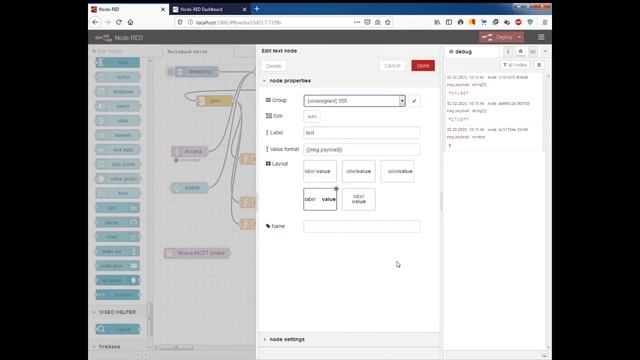Viewport: 640px width, 360px height.
Task: Open the dashboard chart icon tab
Action: pos(533,51)
